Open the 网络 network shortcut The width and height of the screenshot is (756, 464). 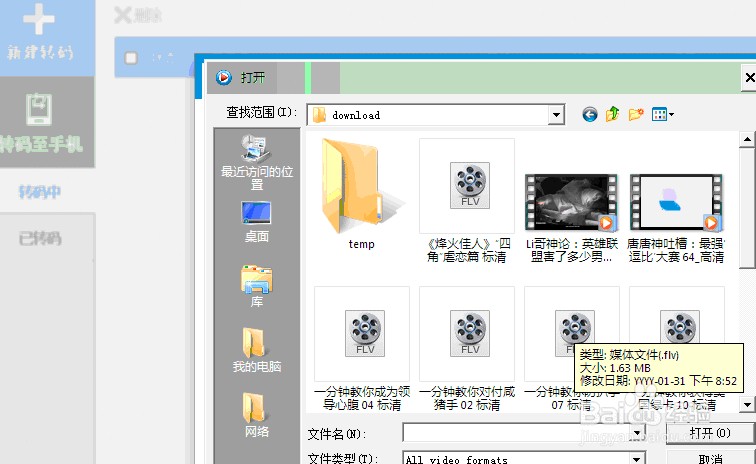coord(256,415)
